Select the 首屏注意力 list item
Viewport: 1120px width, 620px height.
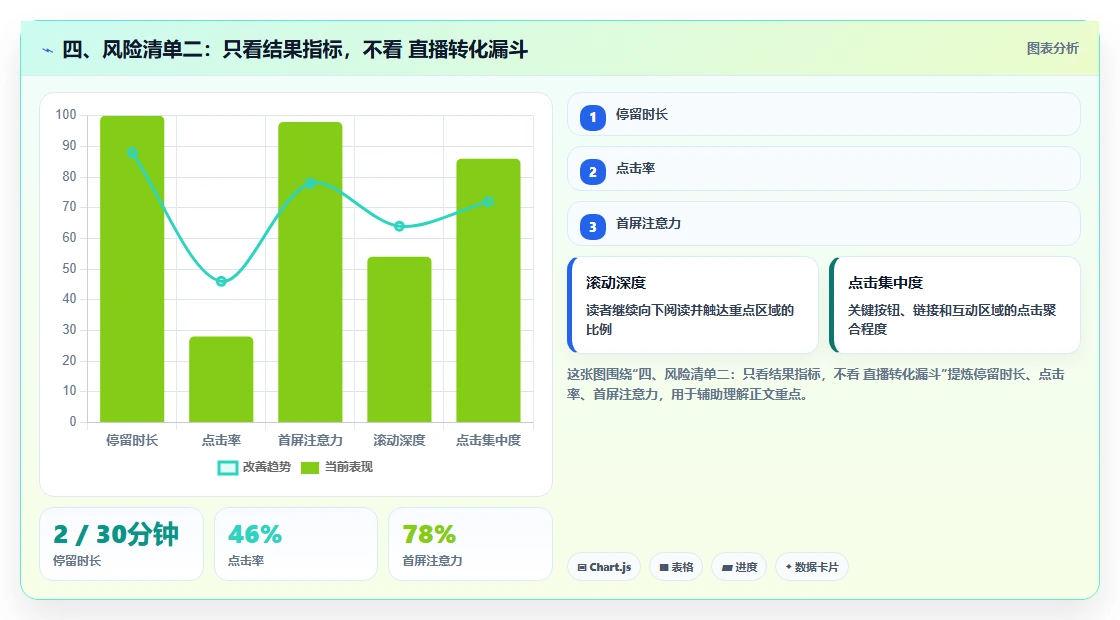tap(824, 224)
